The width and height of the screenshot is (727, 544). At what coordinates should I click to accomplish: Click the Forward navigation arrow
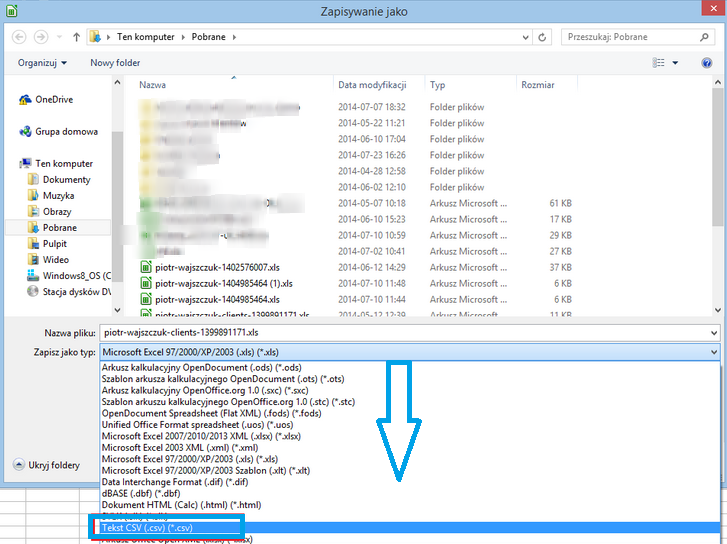click(x=41, y=37)
